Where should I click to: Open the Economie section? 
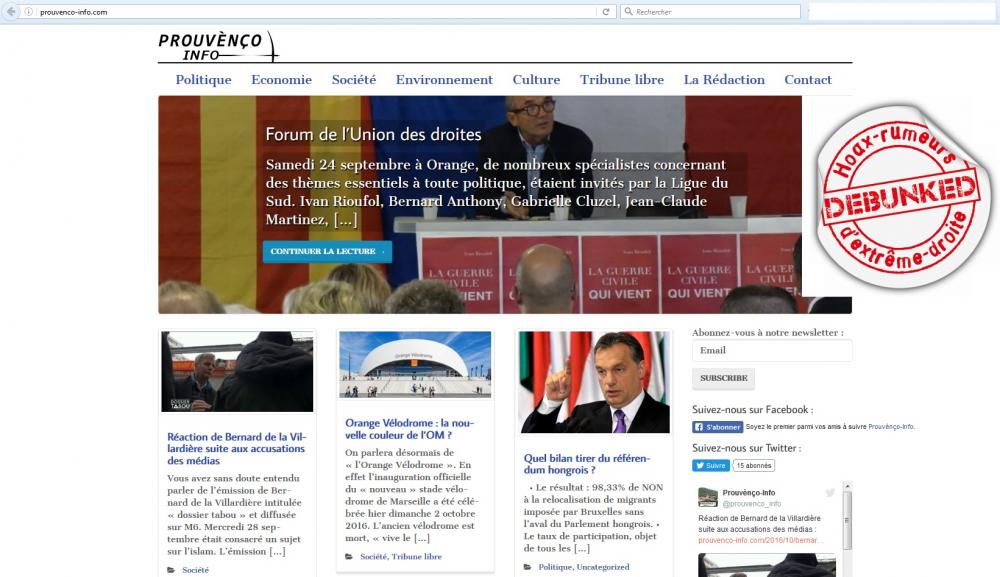(x=281, y=80)
